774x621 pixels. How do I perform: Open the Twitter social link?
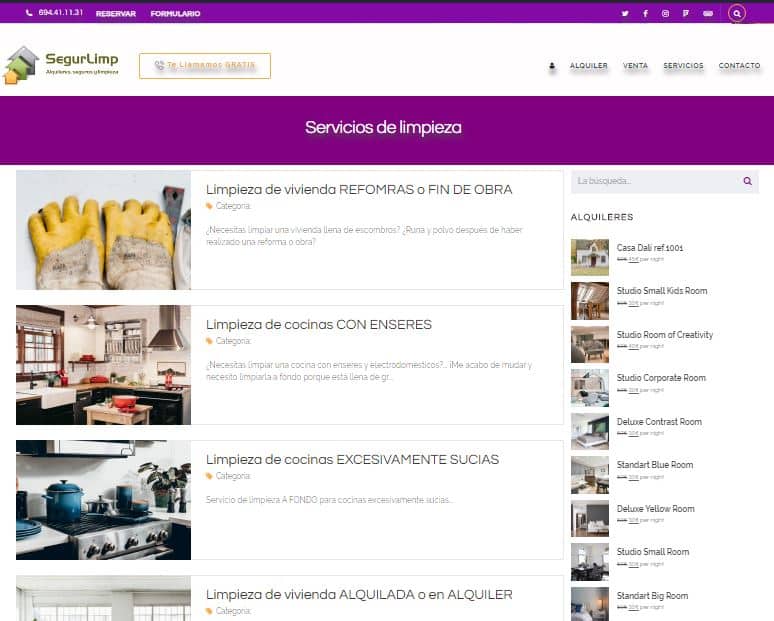tap(625, 14)
